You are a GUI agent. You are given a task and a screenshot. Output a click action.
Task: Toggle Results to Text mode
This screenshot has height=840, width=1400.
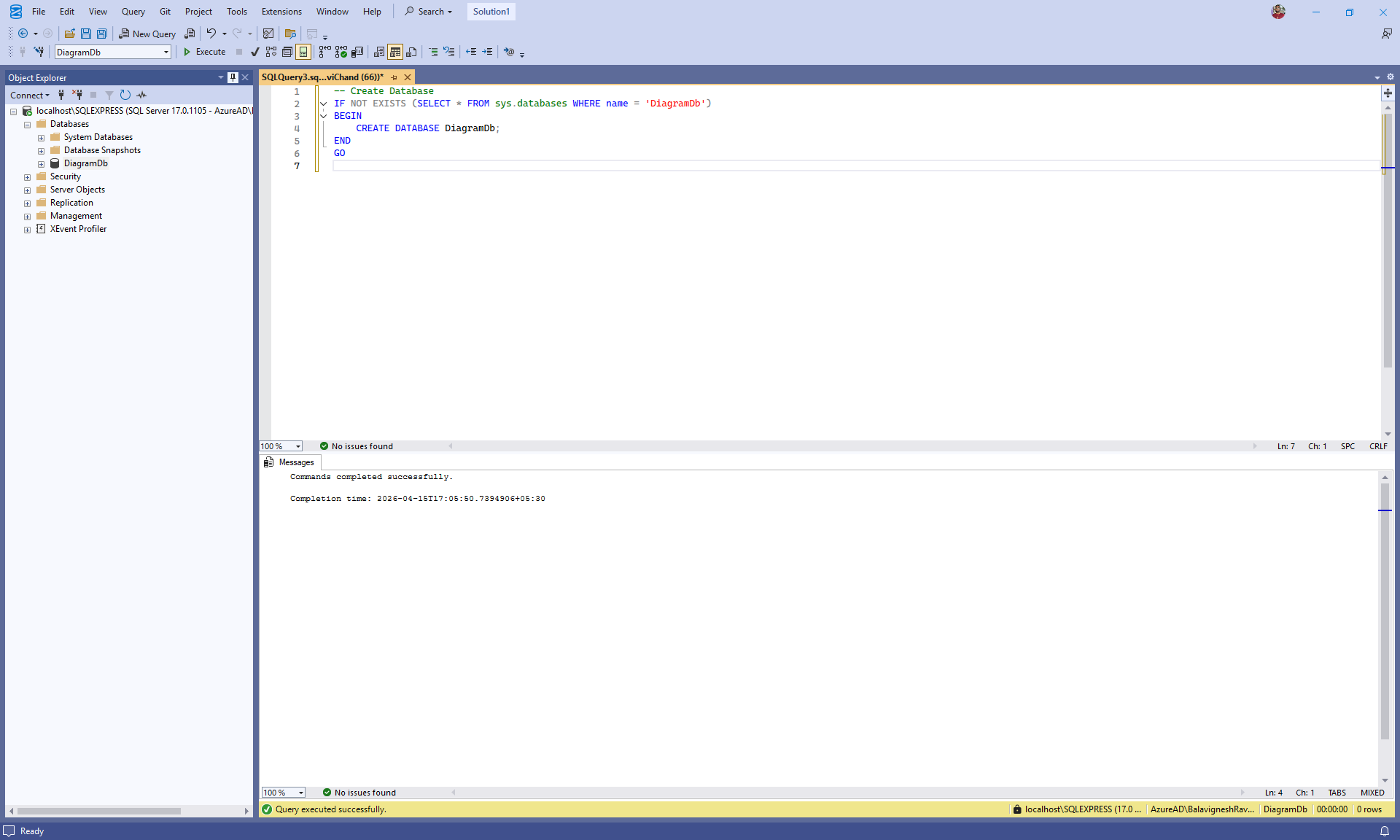pyautogui.click(x=379, y=52)
